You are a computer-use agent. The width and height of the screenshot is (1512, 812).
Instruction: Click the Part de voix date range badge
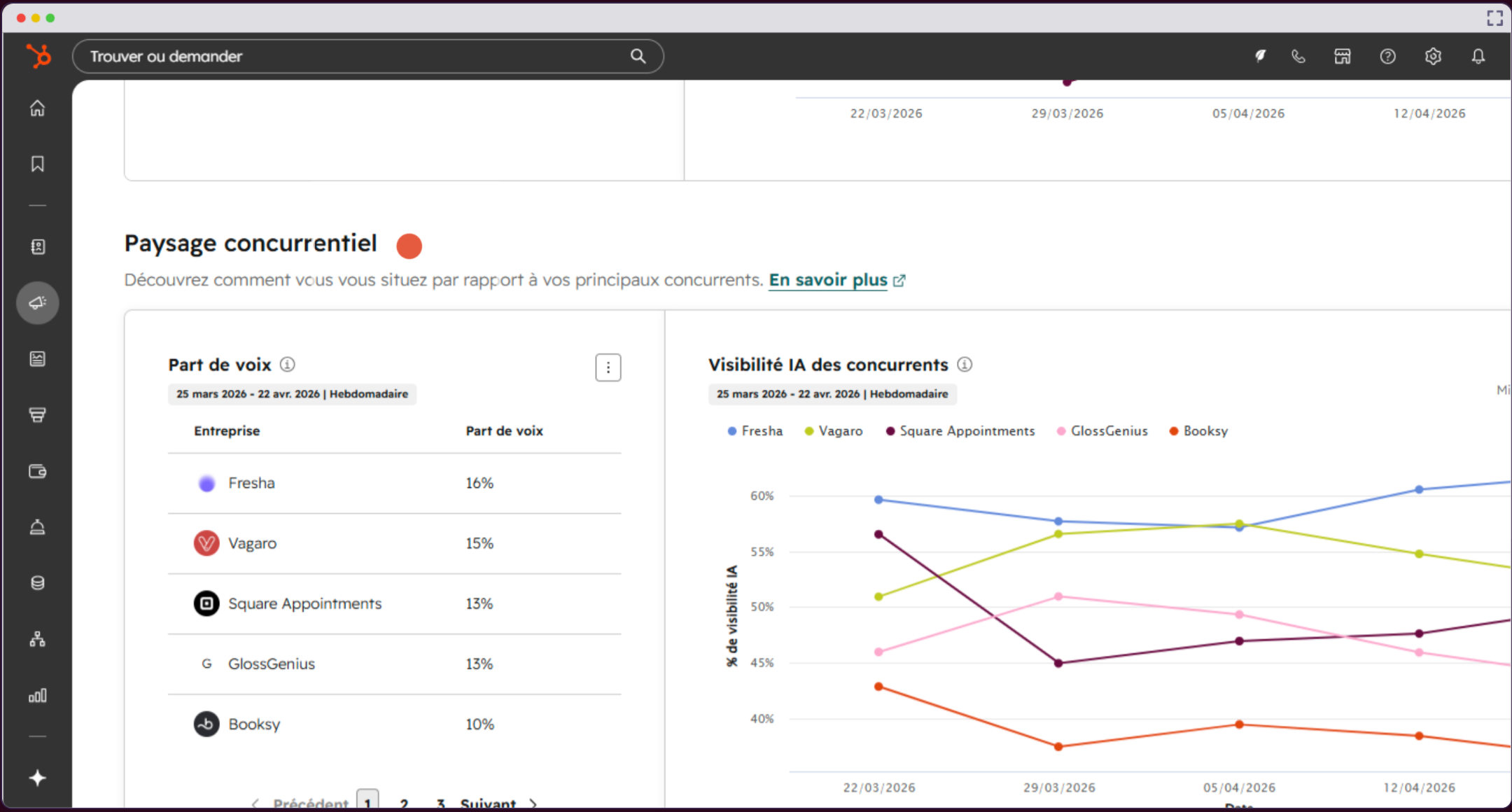coord(292,394)
